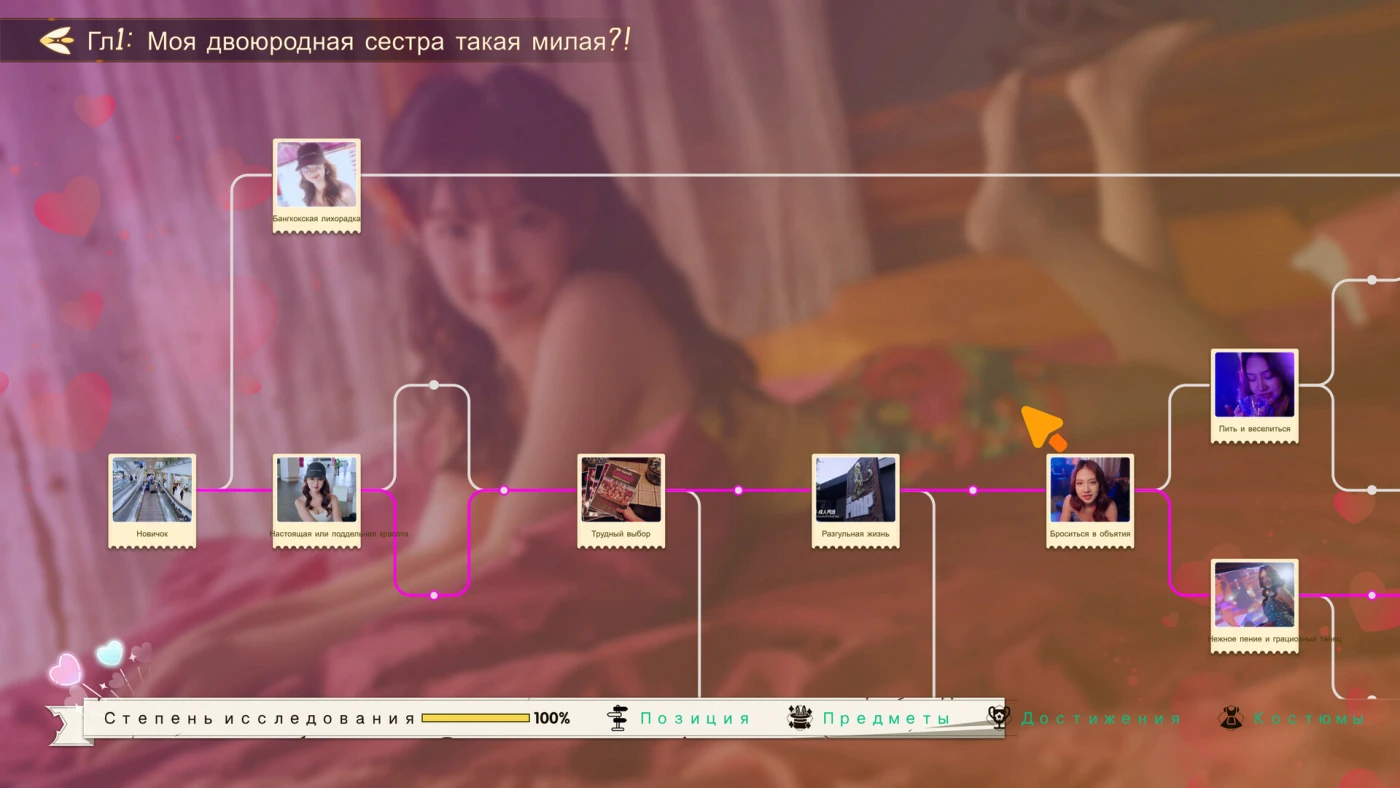Open the Достижения achievements icon
1400x788 pixels.
point(998,718)
